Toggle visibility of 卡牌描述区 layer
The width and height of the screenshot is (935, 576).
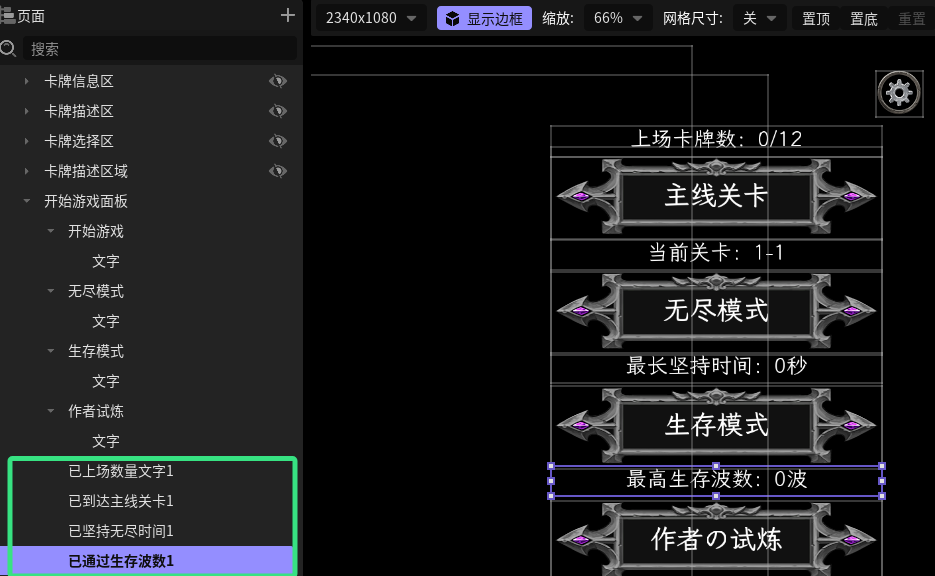coord(278,111)
